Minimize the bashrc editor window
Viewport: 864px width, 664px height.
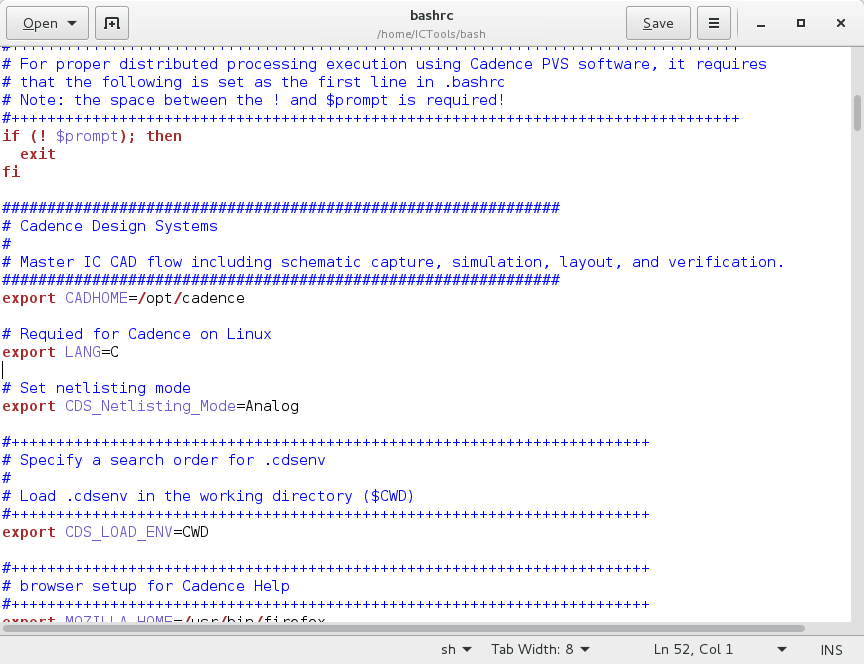[761, 24]
